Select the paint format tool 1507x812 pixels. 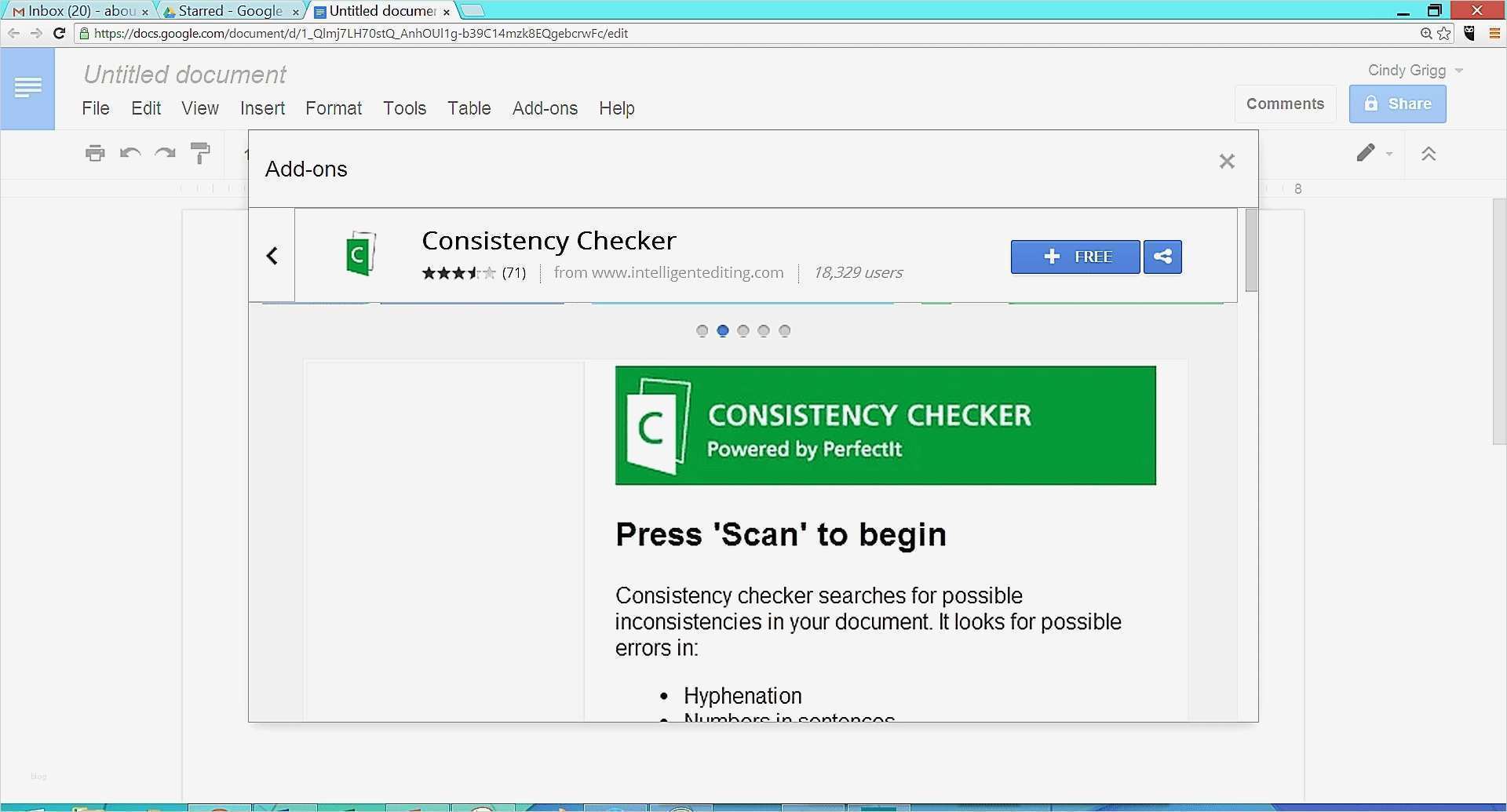(x=201, y=153)
